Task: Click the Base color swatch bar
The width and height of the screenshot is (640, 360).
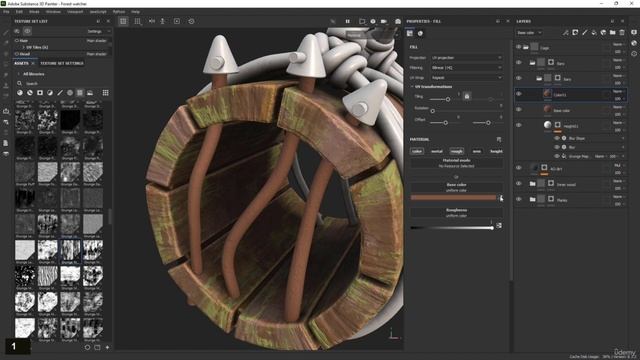Action: tap(453, 198)
